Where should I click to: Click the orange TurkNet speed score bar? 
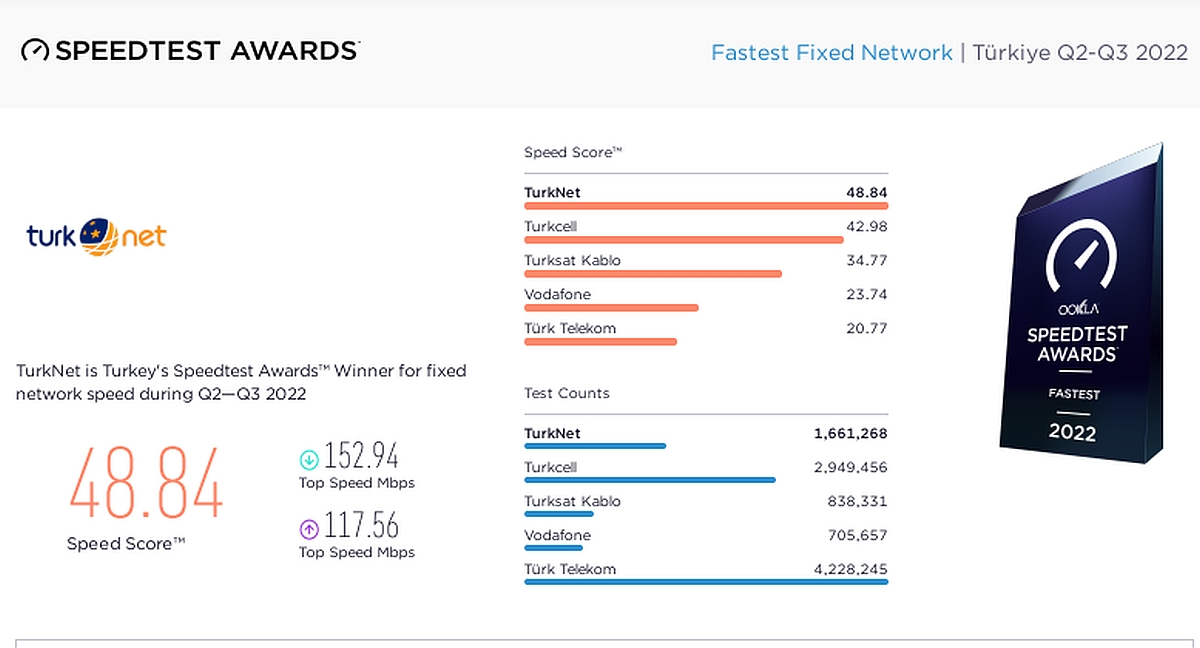click(x=706, y=206)
